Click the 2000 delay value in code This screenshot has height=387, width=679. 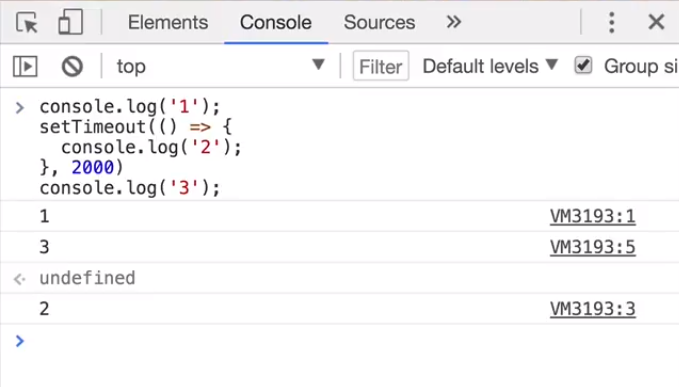click(x=93, y=168)
